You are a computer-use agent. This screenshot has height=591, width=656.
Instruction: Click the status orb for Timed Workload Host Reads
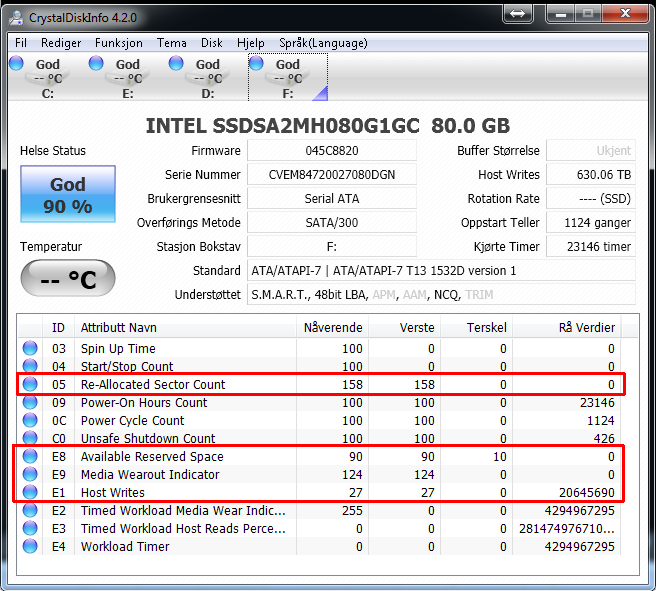pos(30,528)
